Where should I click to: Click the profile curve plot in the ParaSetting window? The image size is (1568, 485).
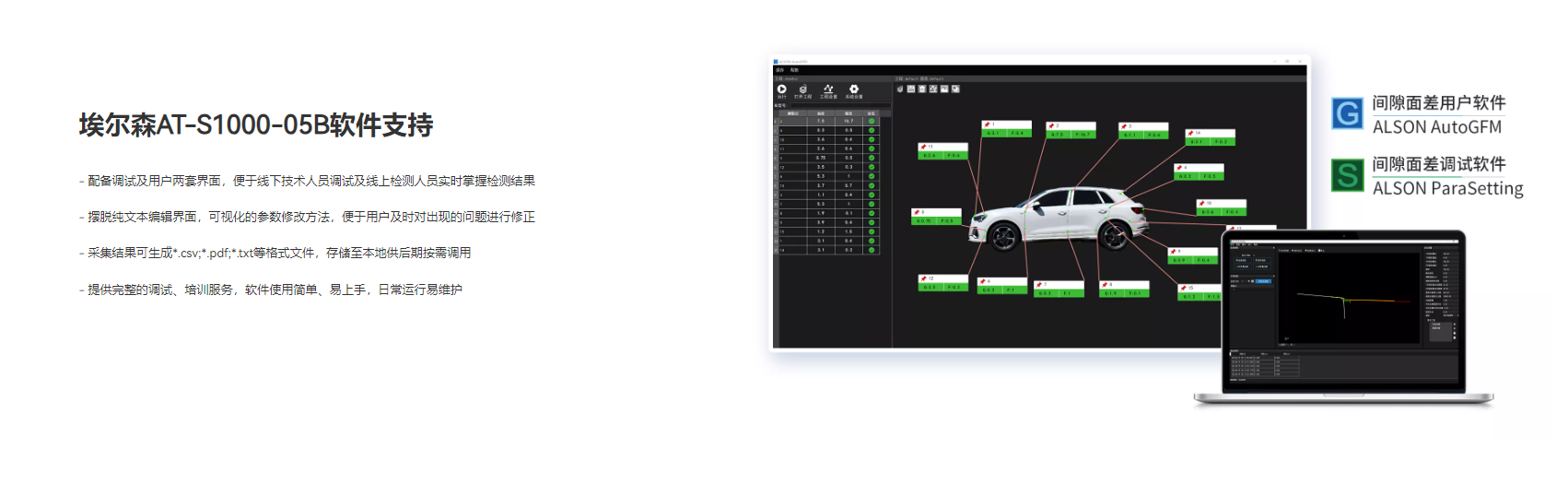(1347, 300)
